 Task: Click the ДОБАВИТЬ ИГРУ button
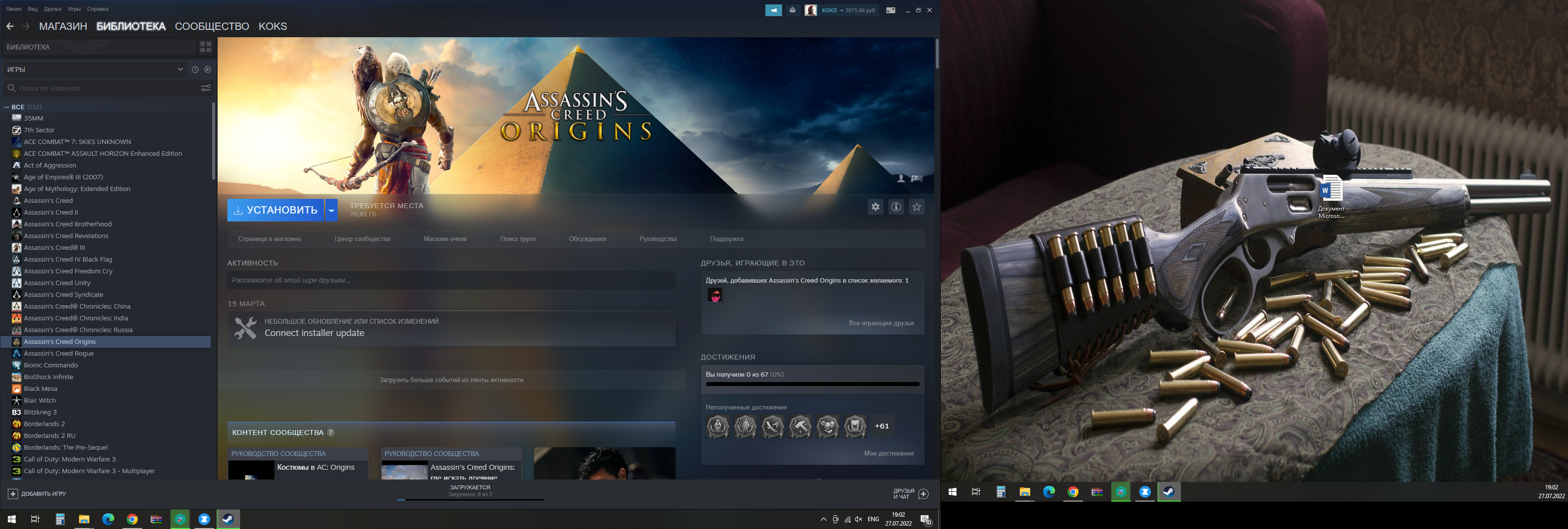click(37, 494)
